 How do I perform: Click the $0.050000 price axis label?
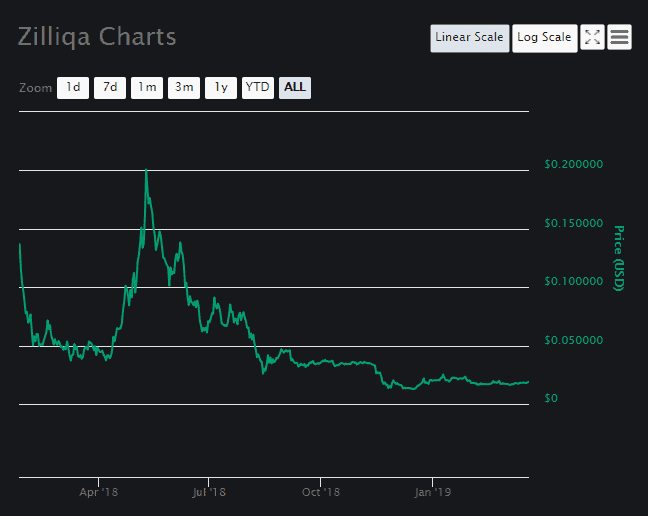(574, 340)
